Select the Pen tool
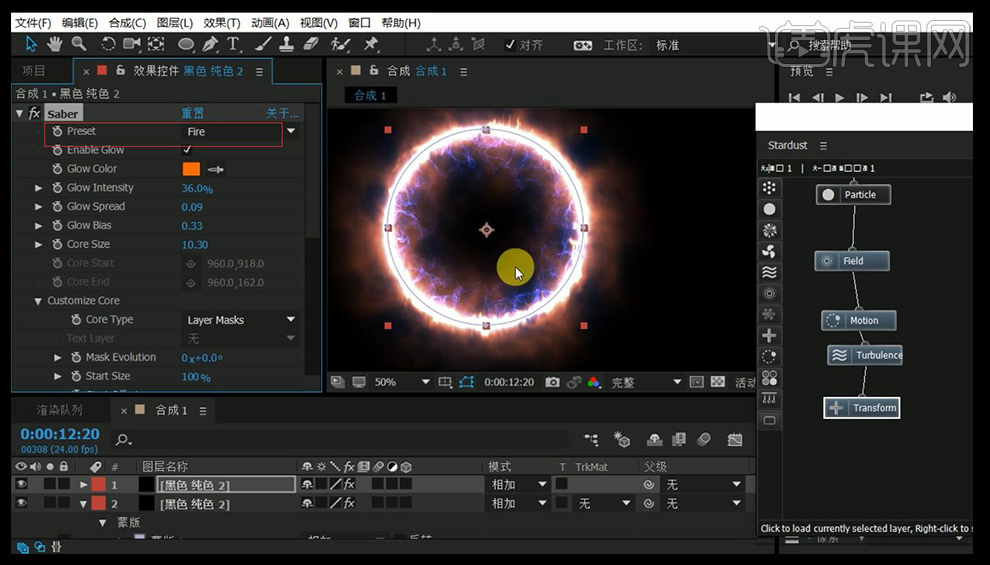 pyautogui.click(x=210, y=44)
